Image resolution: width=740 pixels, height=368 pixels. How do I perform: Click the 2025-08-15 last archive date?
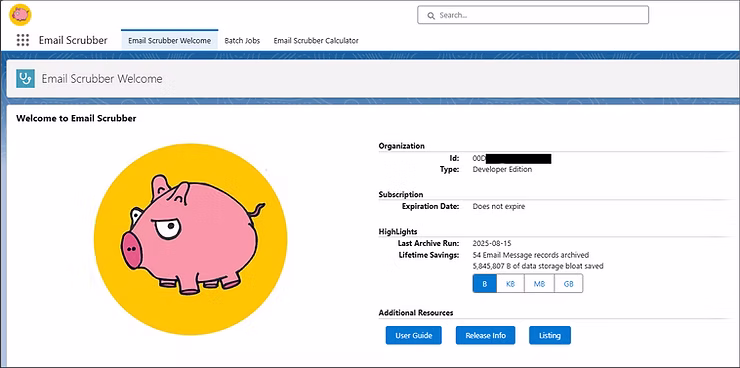491,243
